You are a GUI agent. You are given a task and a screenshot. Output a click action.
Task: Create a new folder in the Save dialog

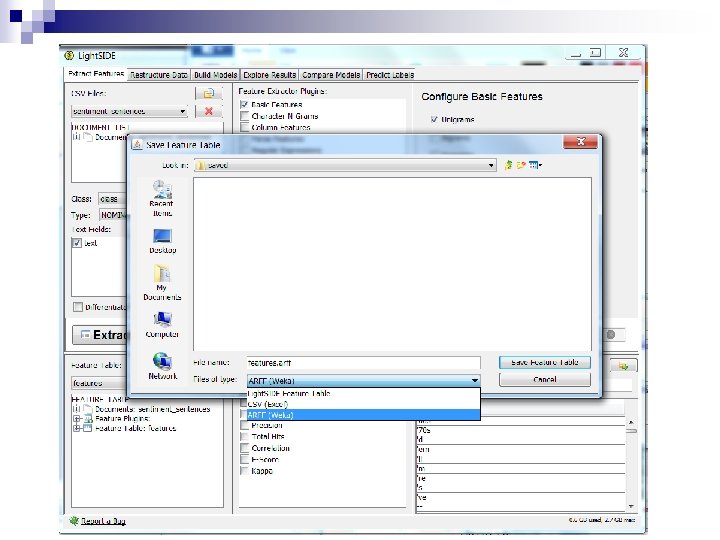(521, 165)
